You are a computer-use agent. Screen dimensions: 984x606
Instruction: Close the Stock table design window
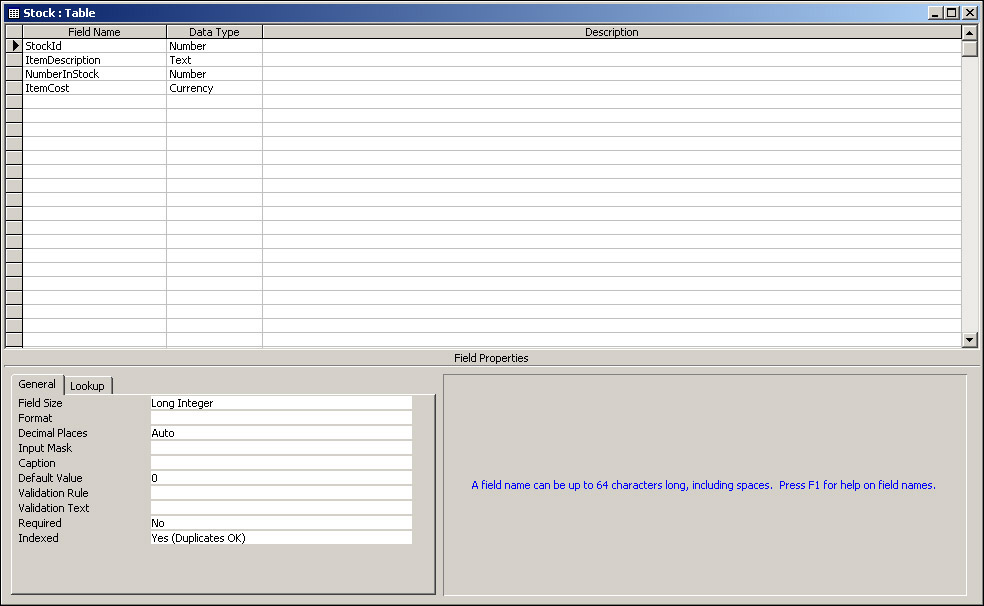coord(969,13)
